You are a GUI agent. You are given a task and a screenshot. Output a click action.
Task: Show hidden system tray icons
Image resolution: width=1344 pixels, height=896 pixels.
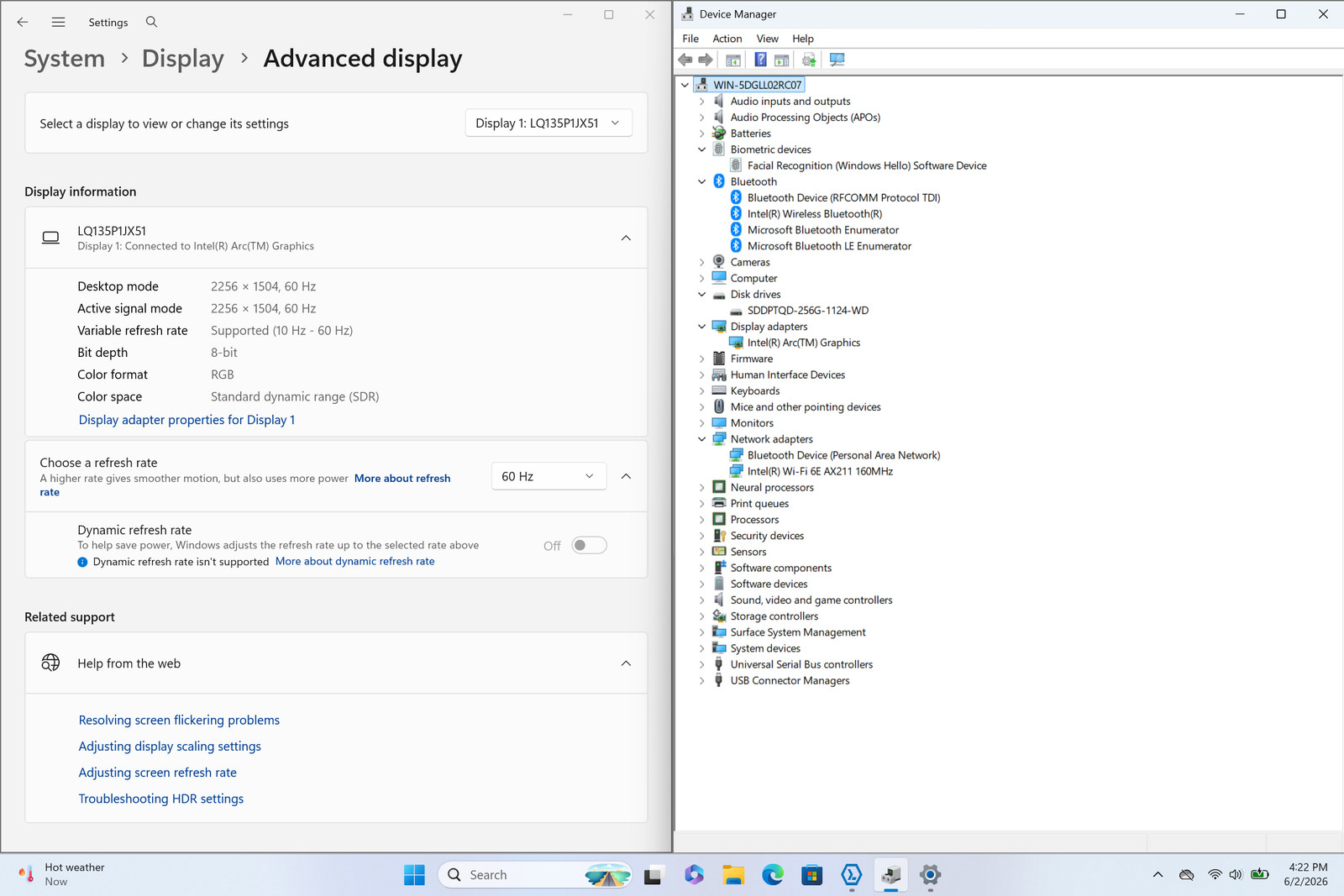(1158, 875)
